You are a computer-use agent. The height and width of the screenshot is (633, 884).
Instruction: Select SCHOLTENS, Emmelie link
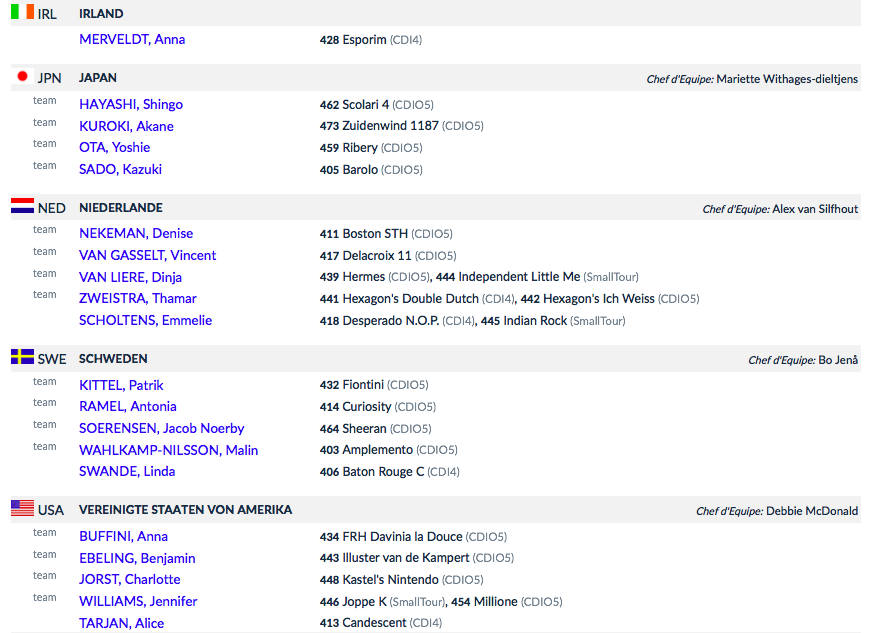pos(145,320)
